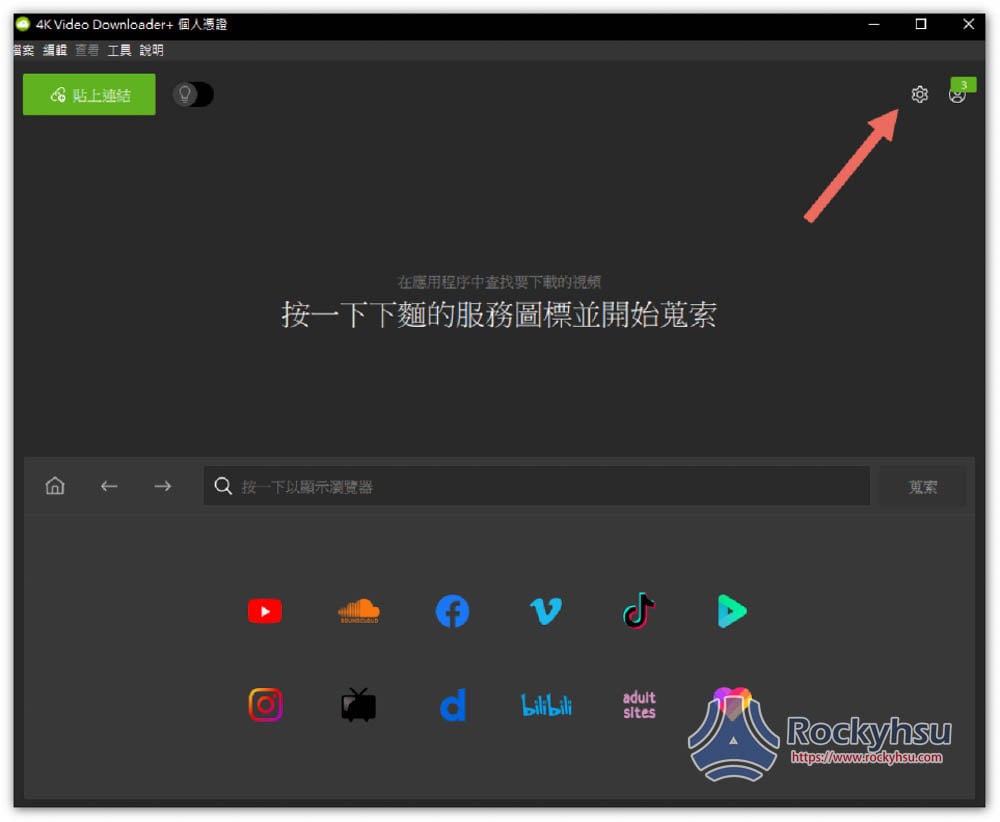Viewport: 1000px width, 822px height.
Task: Open the green-blue play triangle service icon
Action: tap(732, 611)
